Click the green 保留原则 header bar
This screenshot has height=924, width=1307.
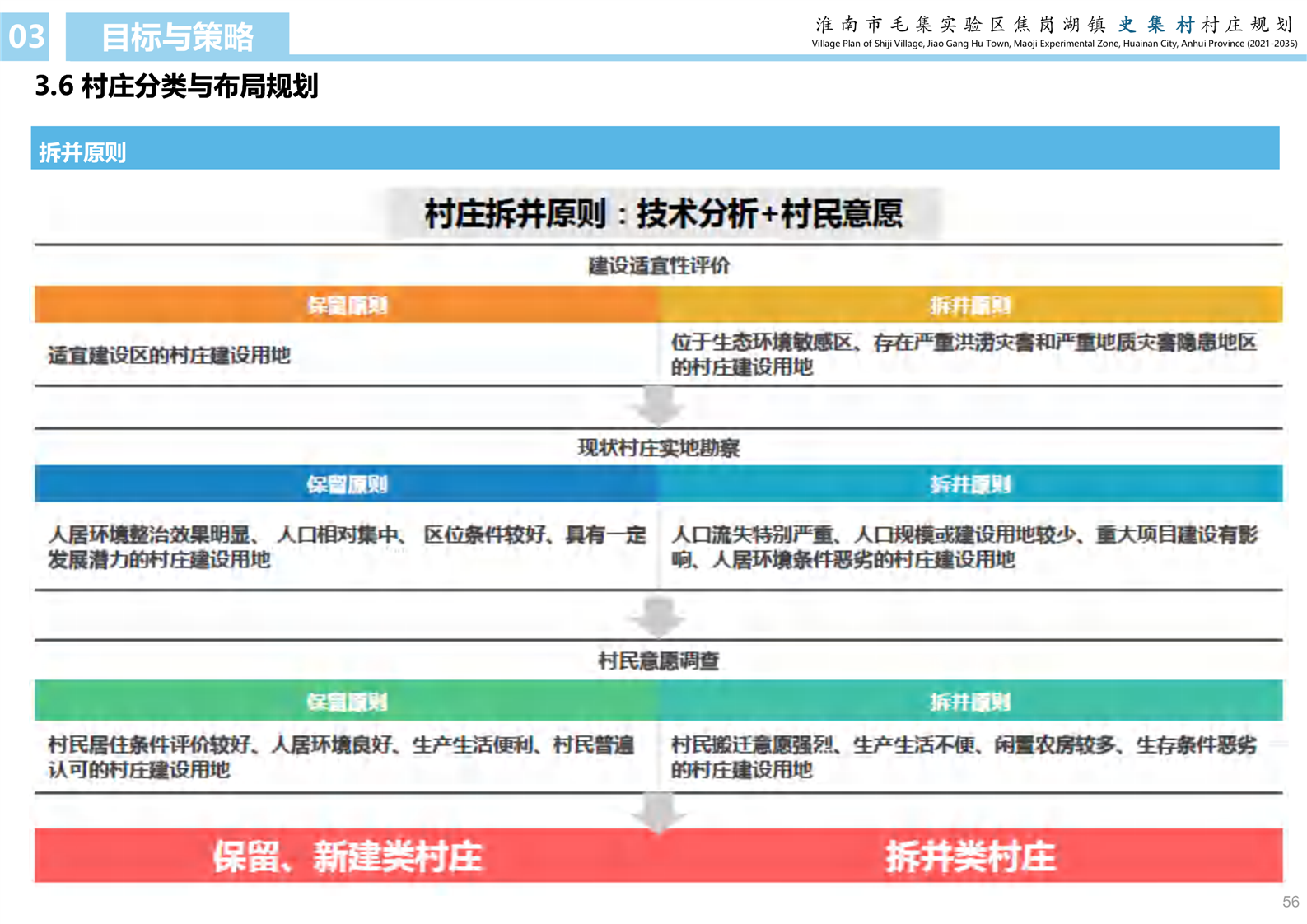pos(347,702)
